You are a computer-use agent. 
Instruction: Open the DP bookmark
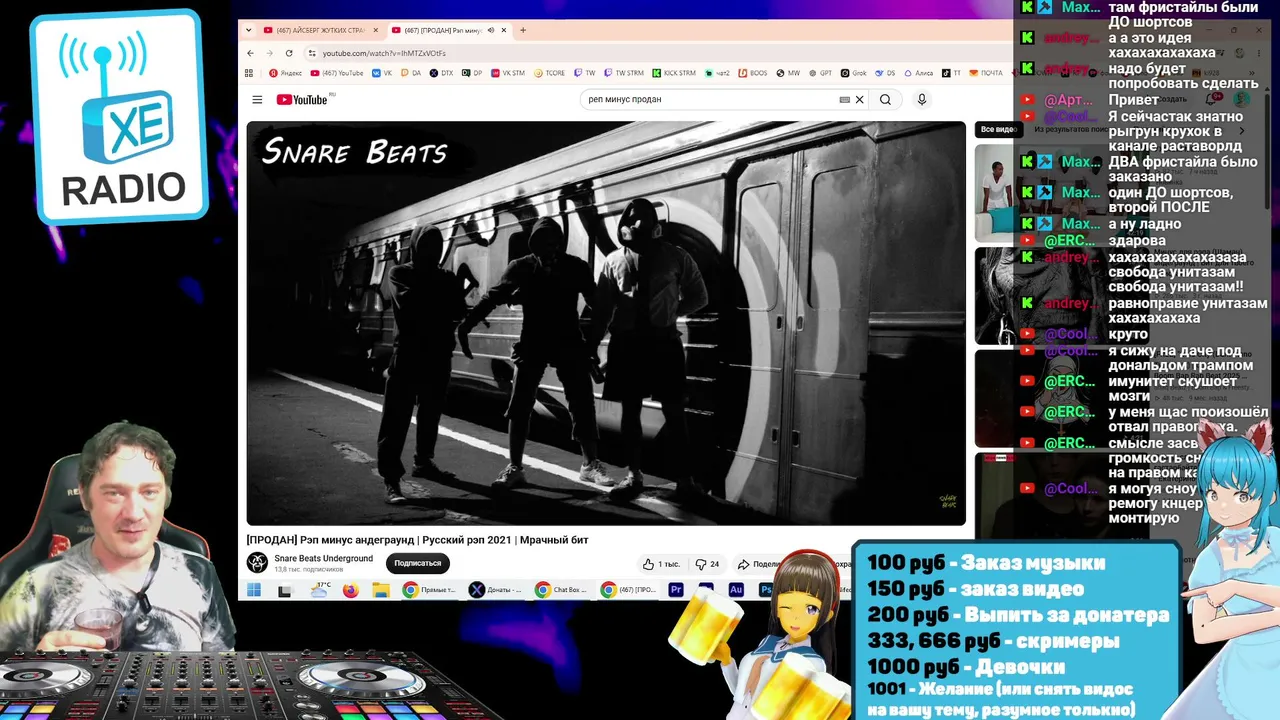coord(472,73)
